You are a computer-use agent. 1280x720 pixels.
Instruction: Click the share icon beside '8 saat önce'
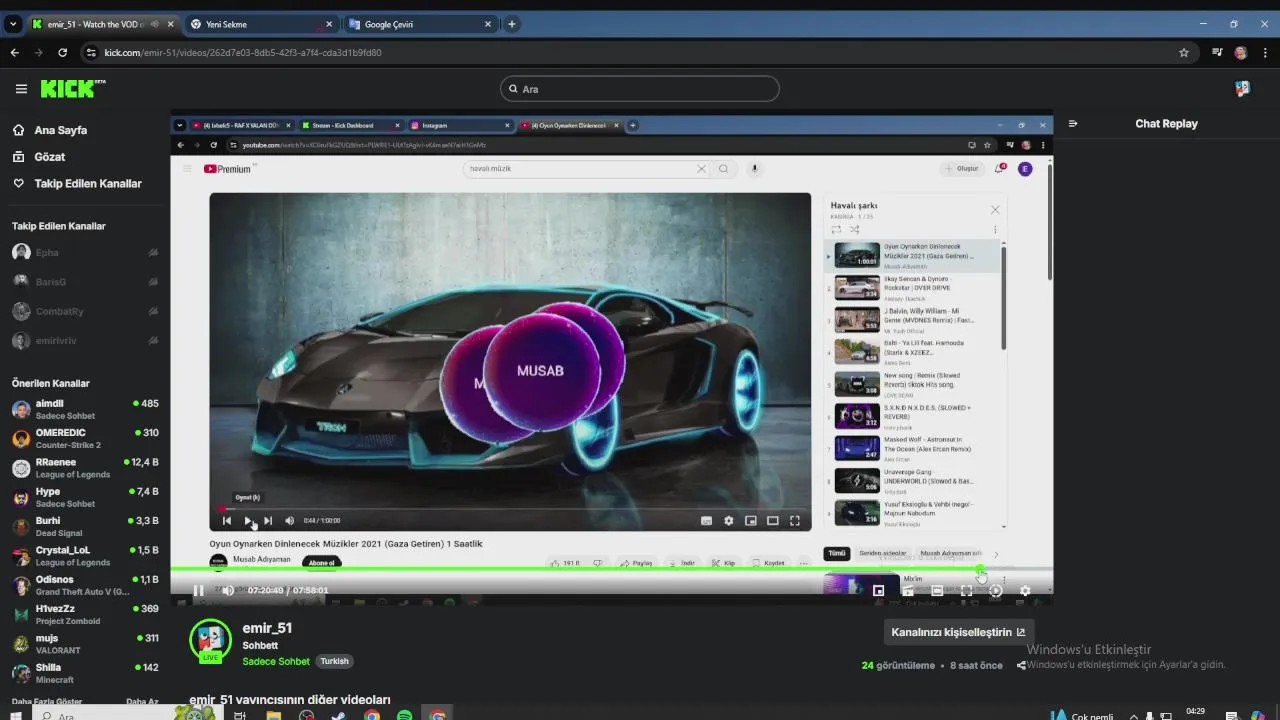[x=1021, y=665]
